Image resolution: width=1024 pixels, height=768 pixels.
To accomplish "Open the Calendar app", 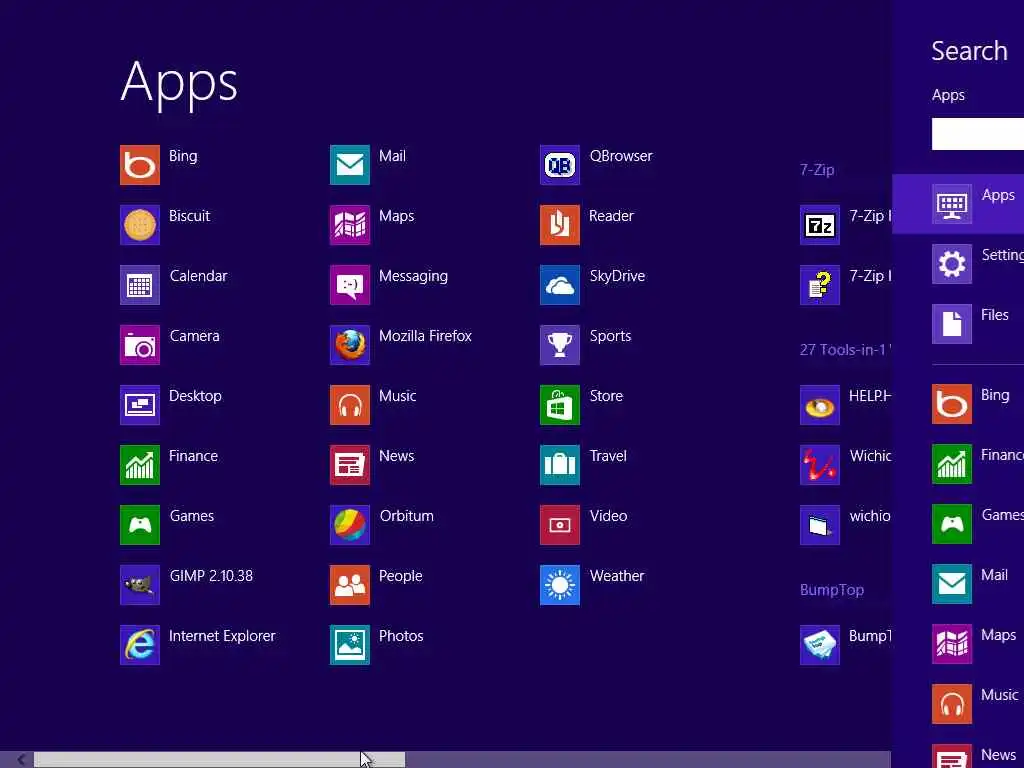I will pos(140,285).
